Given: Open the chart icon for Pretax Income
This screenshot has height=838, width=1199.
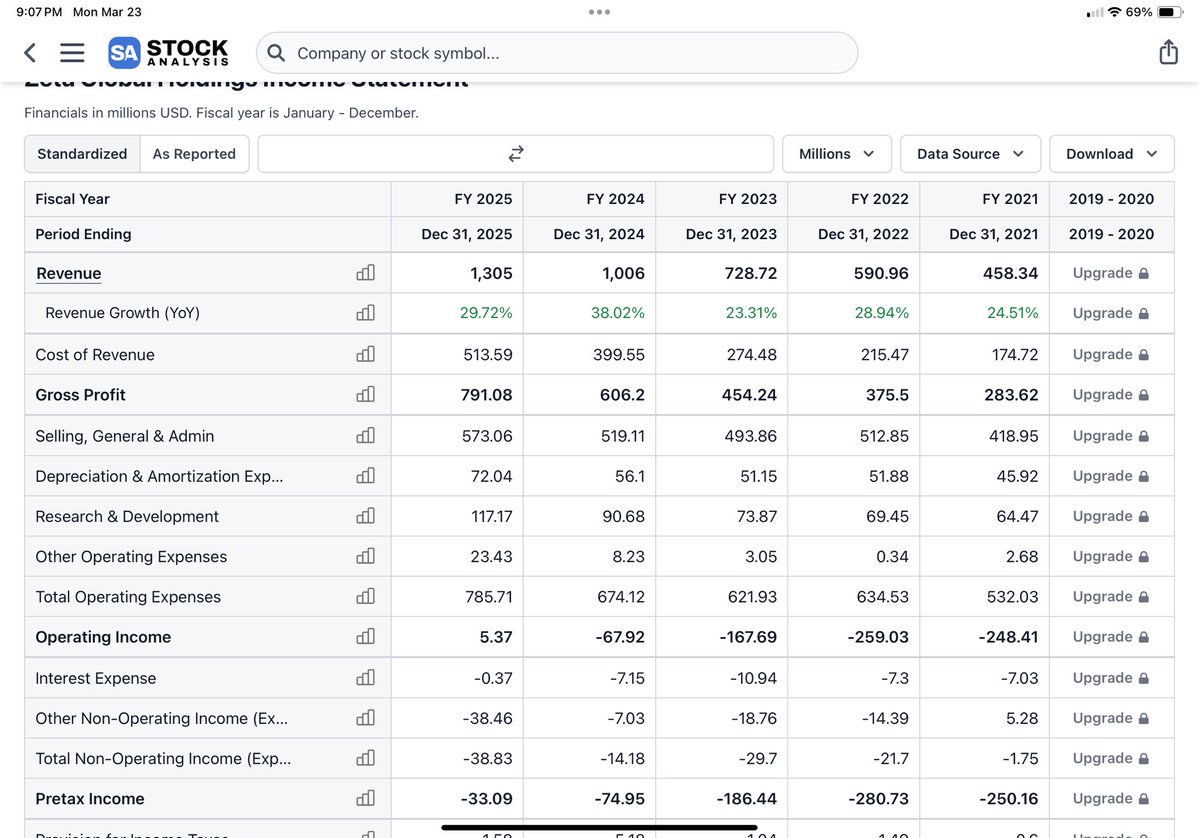Looking at the screenshot, I should point(366,798).
